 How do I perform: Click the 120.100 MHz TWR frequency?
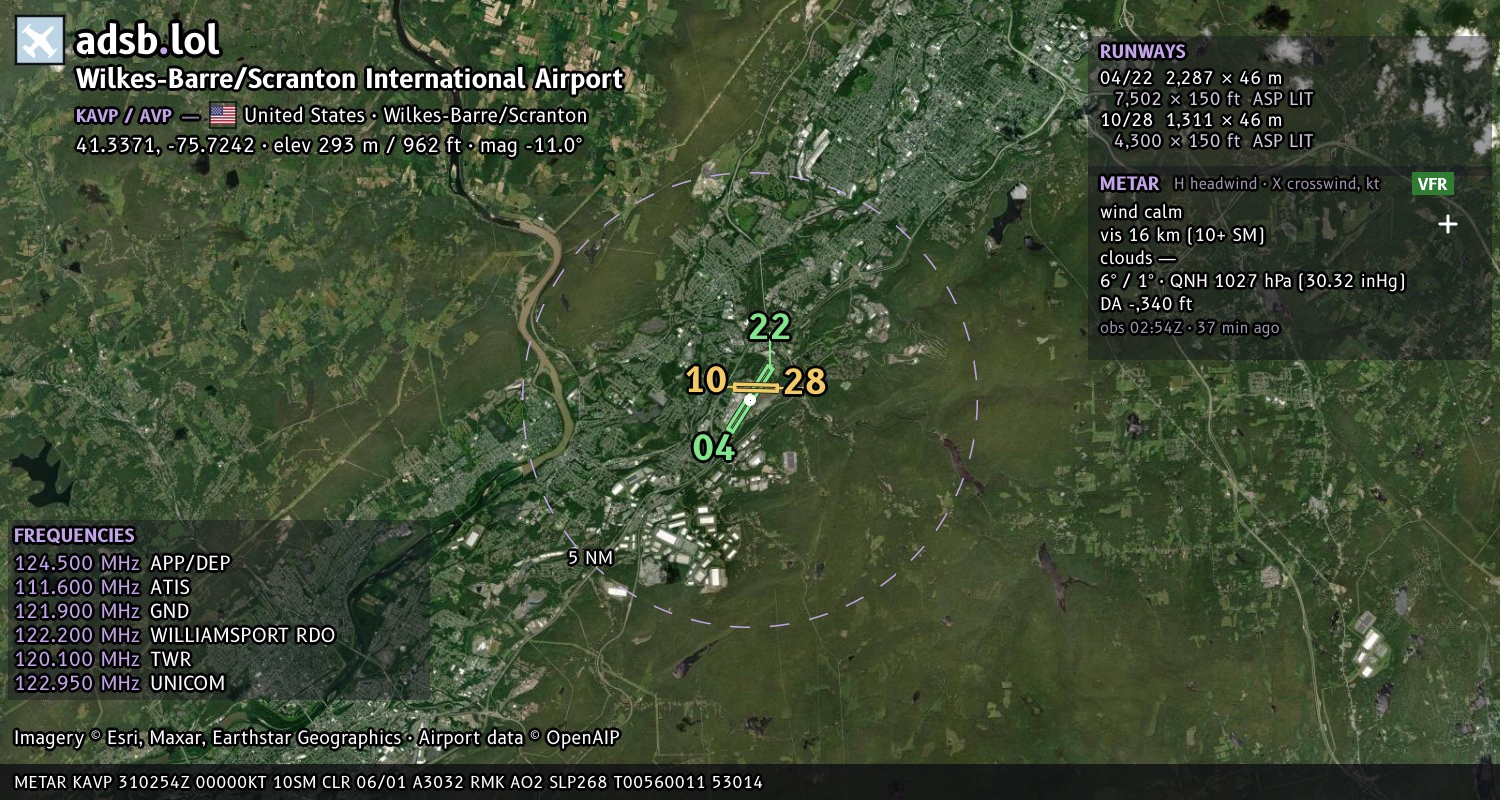tap(102, 659)
